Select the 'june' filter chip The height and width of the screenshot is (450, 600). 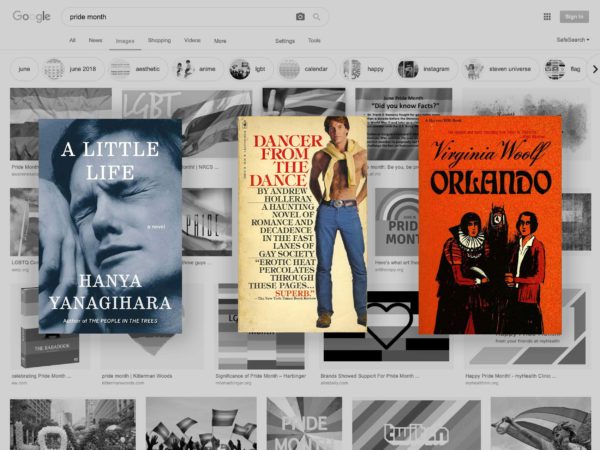click(x=24, y=69)
